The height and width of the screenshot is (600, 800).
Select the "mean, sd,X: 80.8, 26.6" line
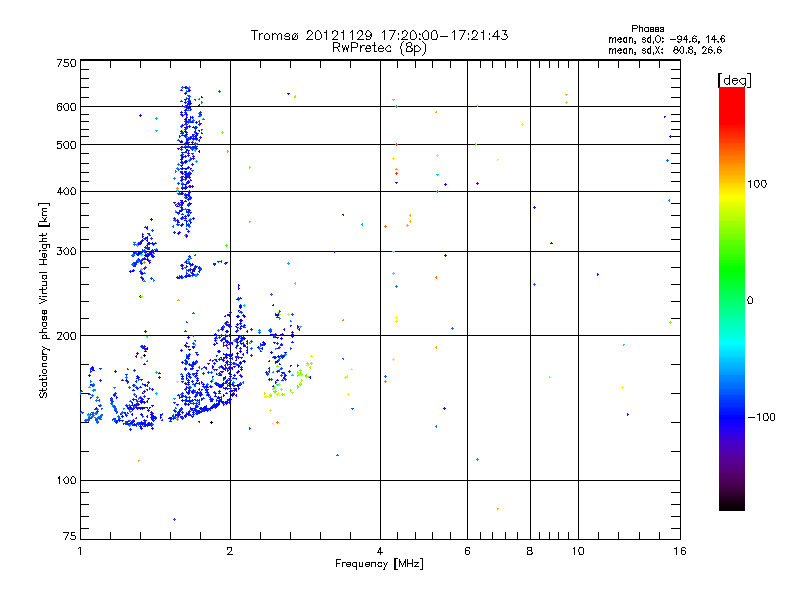click(665, 50)
